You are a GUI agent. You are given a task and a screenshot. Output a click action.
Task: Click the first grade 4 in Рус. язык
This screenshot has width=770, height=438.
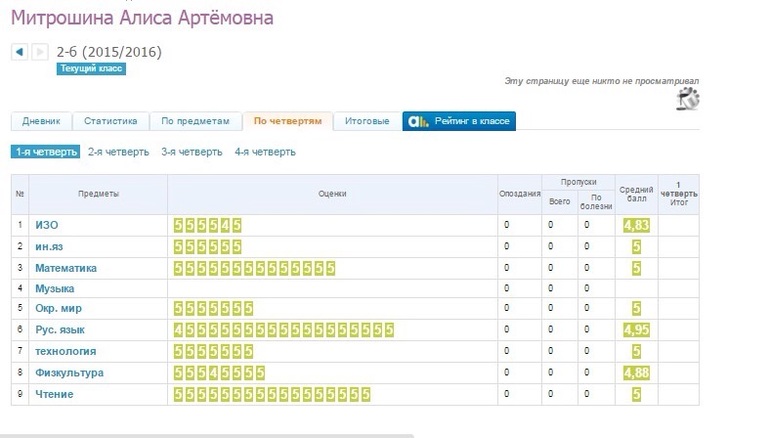179,330
